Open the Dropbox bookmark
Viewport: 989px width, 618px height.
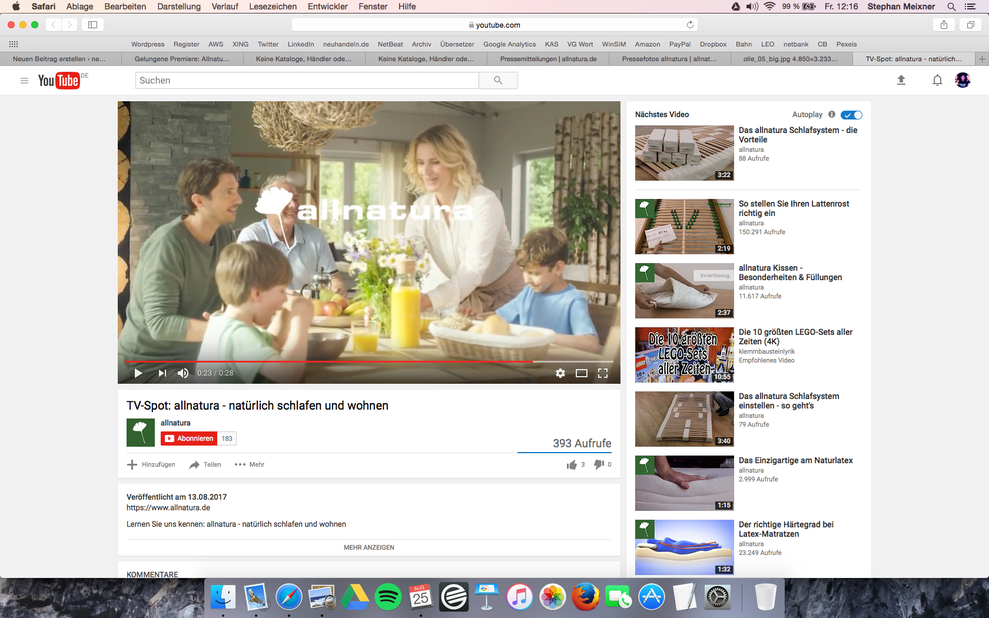coord(713,44)
